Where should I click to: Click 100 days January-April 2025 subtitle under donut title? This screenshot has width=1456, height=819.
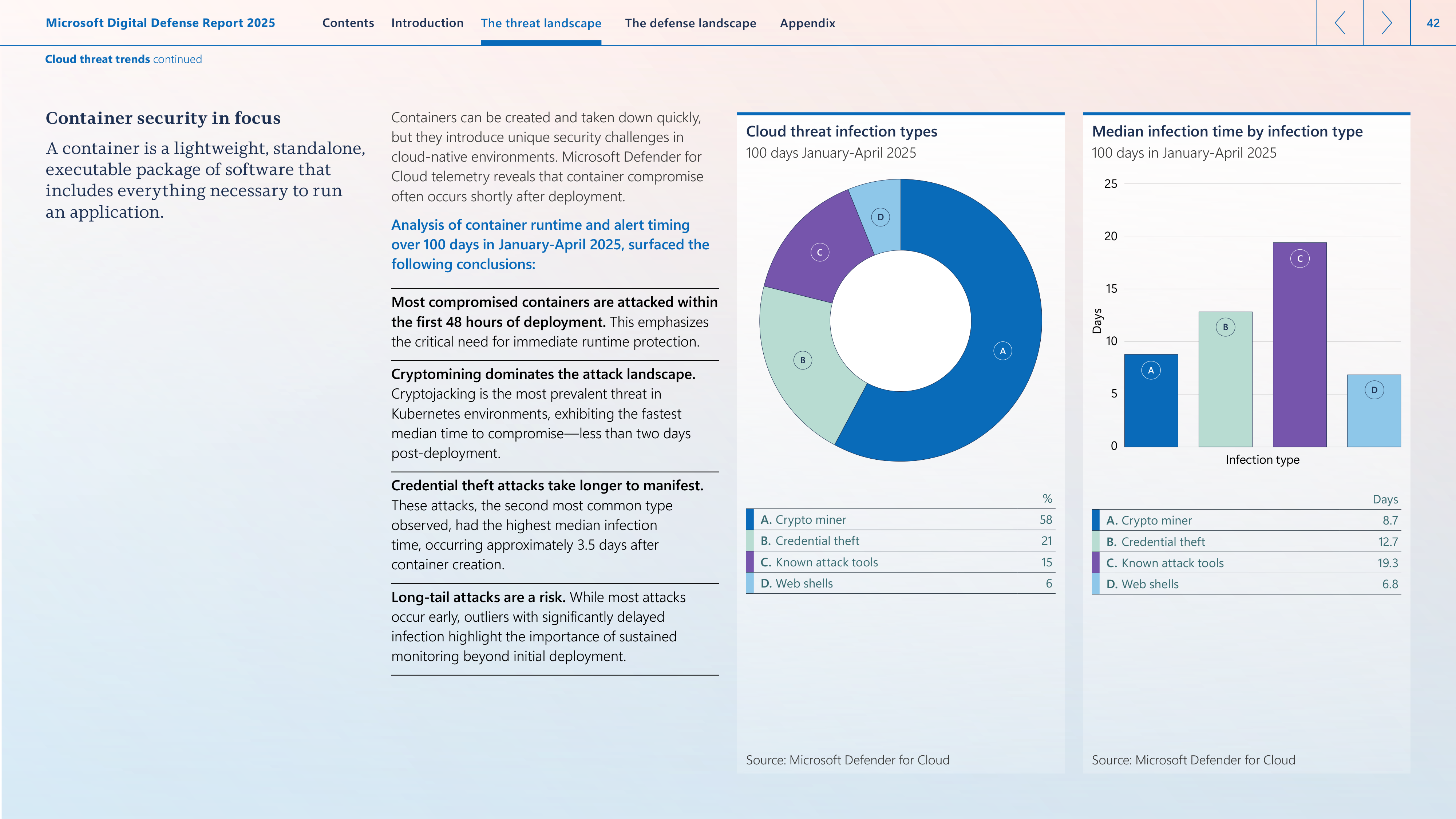point(831,153)
